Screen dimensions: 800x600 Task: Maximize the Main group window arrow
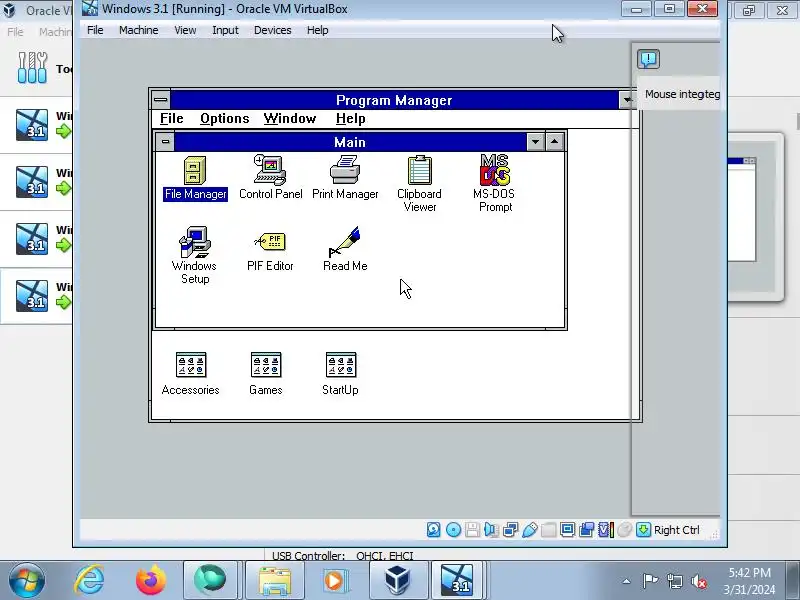[x=555, y=142]
